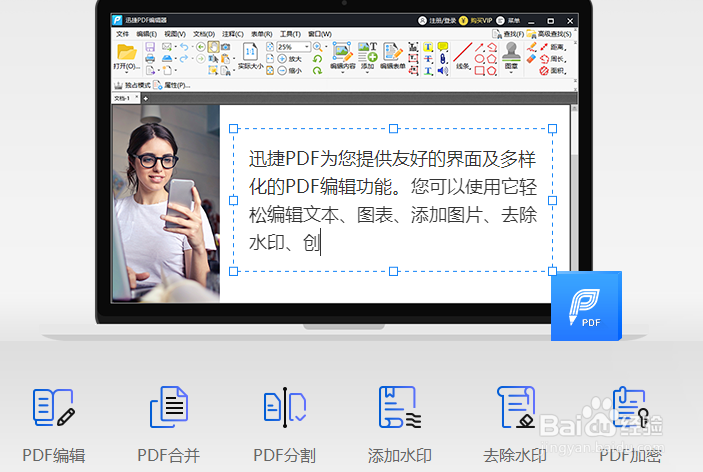Click Properties (属性) button
This screenshot has width=703, height=472.
pos(172,85)
